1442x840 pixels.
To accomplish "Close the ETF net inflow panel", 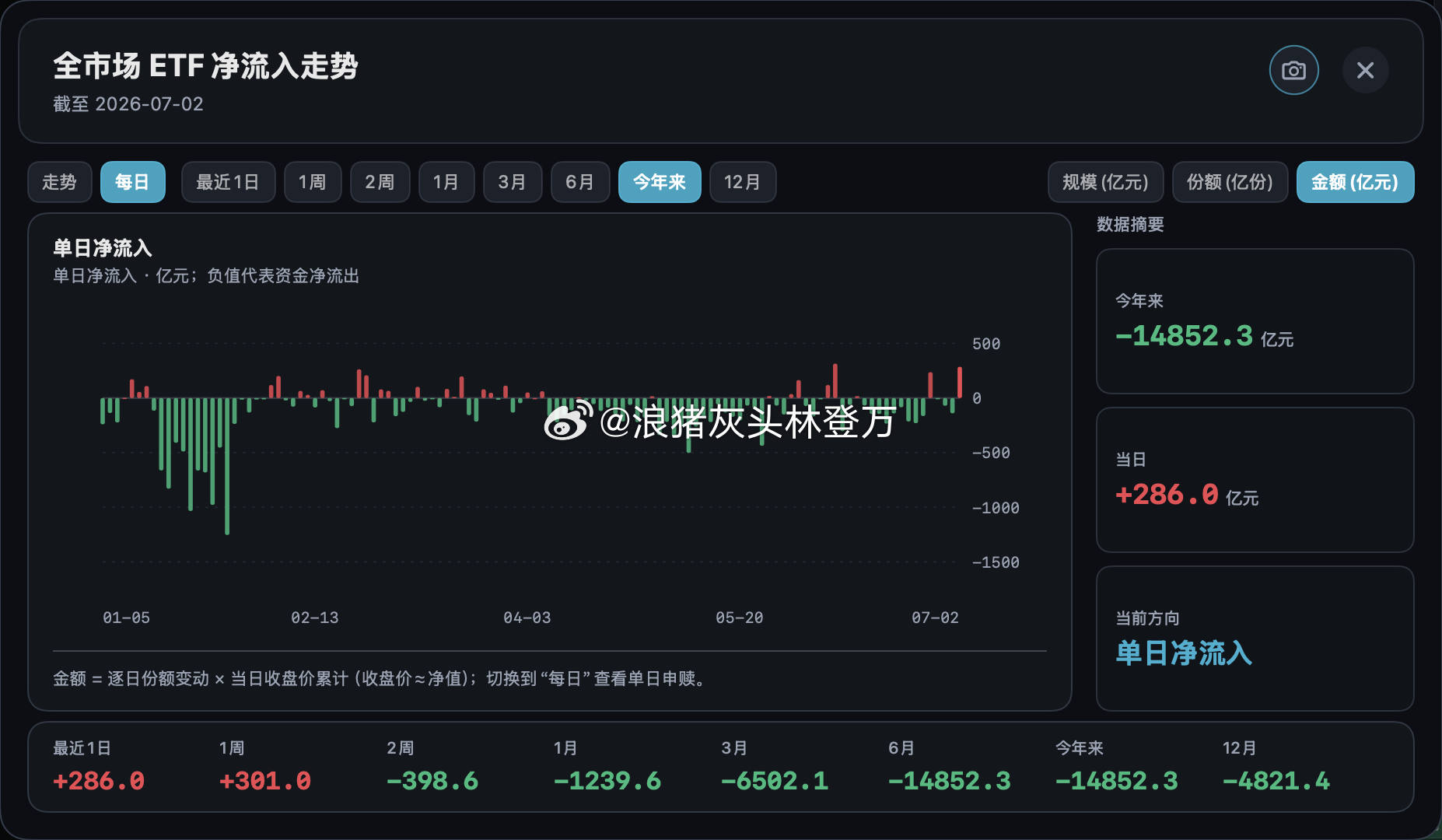I will click(1365, 70).
